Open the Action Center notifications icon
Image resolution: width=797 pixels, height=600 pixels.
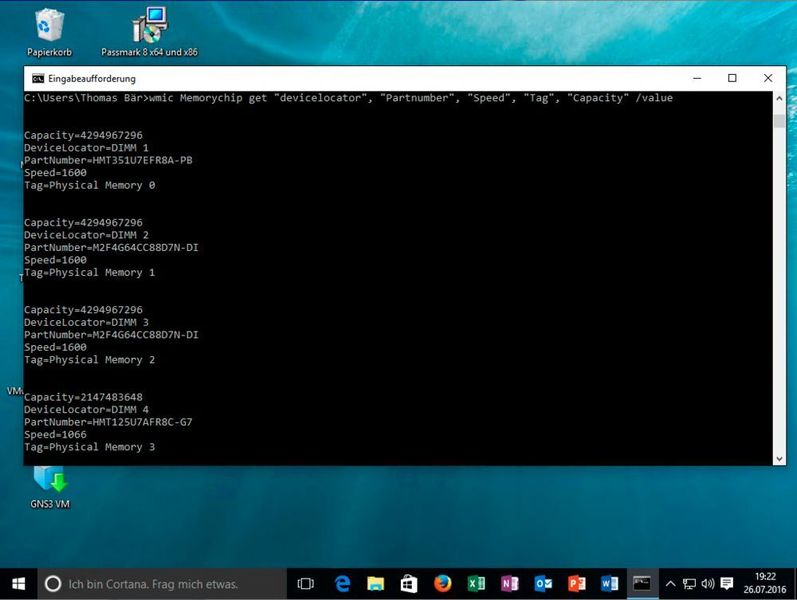click(727, 584)
